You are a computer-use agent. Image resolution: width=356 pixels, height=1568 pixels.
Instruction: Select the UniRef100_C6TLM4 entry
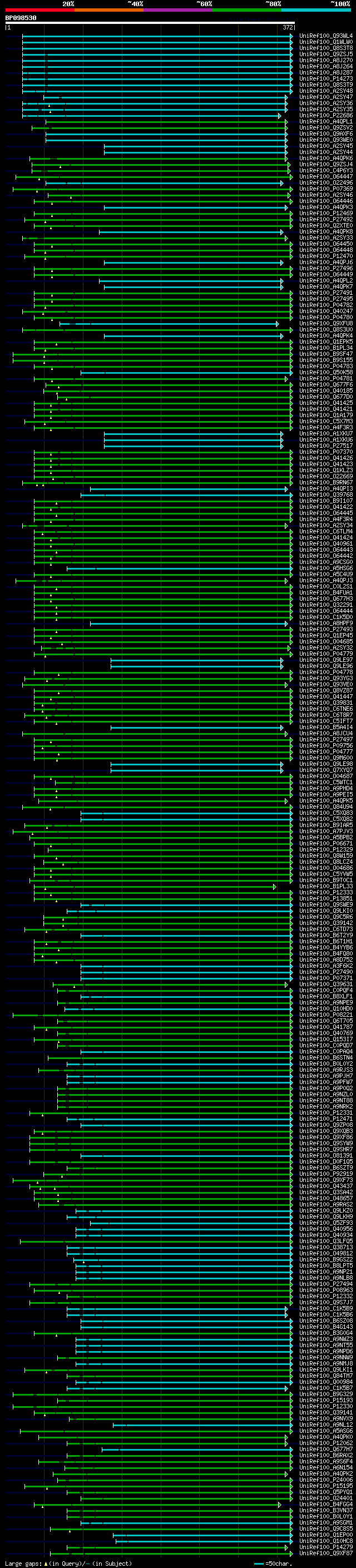tap(325, 532)
